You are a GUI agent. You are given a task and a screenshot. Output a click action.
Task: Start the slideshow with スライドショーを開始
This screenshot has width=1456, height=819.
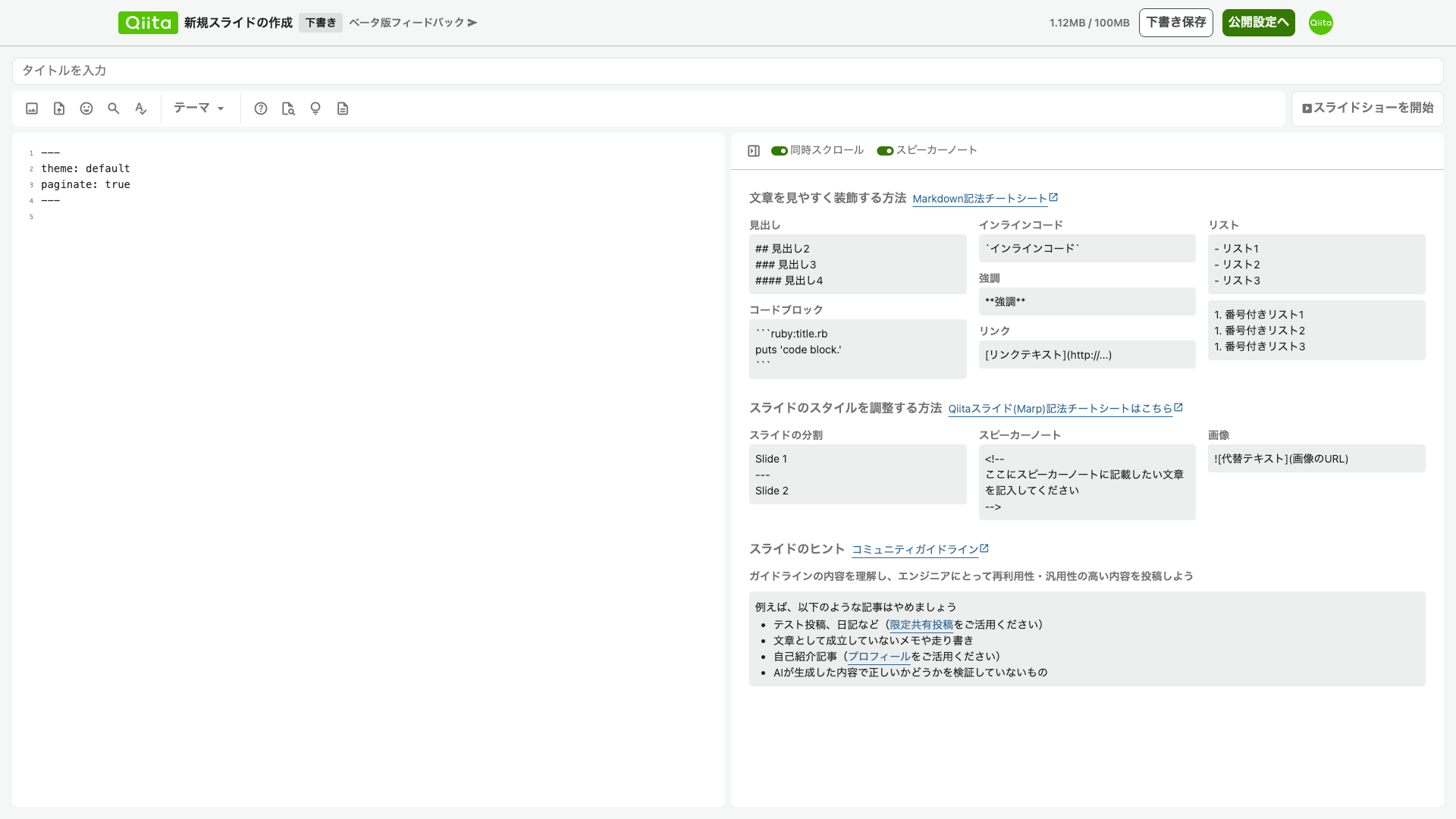1367,108
